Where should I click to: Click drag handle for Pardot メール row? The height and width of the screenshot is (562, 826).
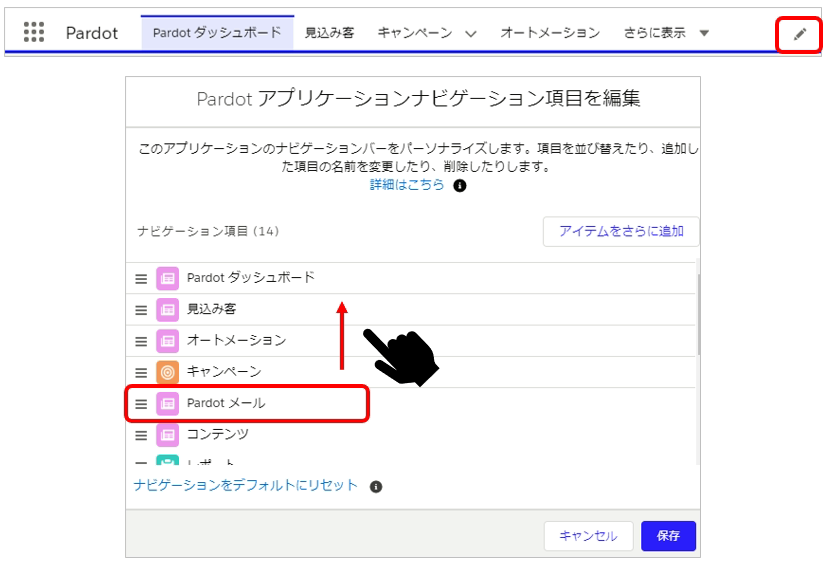tap(141, 404)
